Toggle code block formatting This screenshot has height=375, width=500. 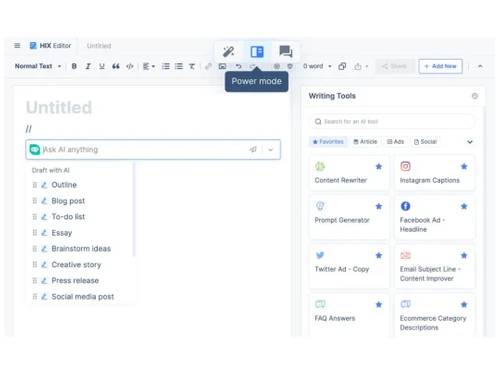point(130,66)
